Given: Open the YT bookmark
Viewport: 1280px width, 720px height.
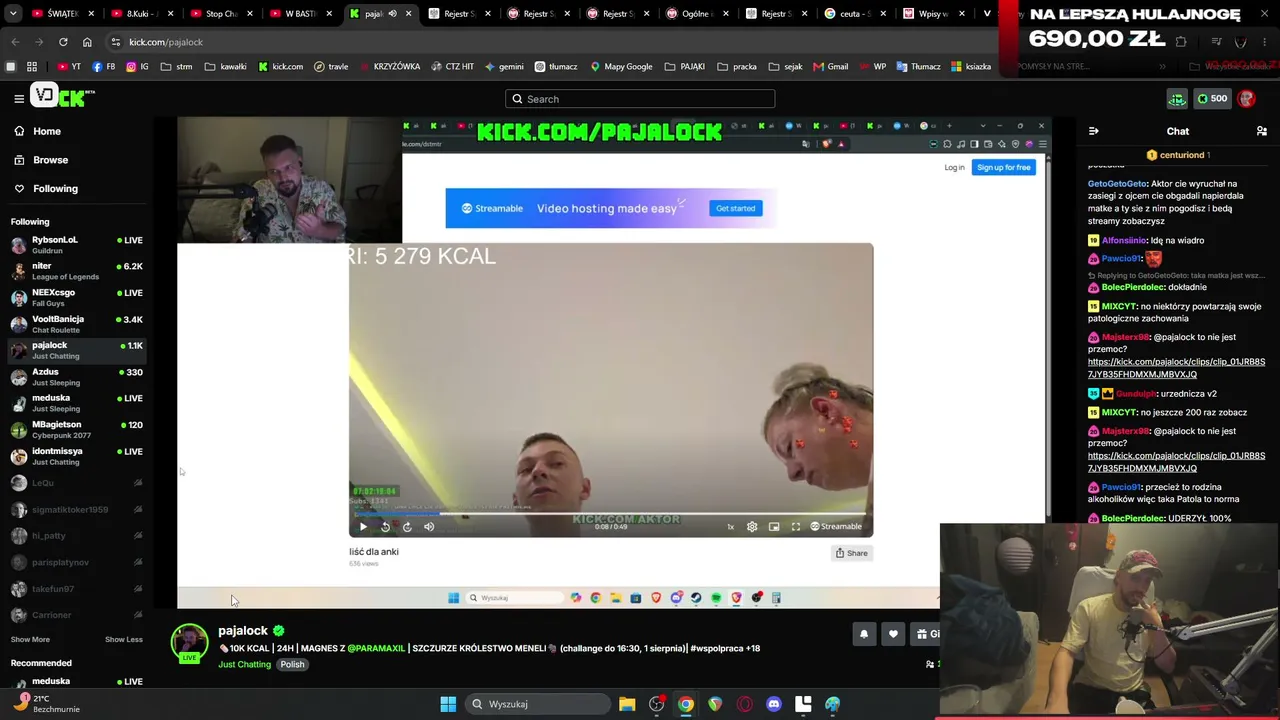Looking at the screenshot, I should [69, 67].
